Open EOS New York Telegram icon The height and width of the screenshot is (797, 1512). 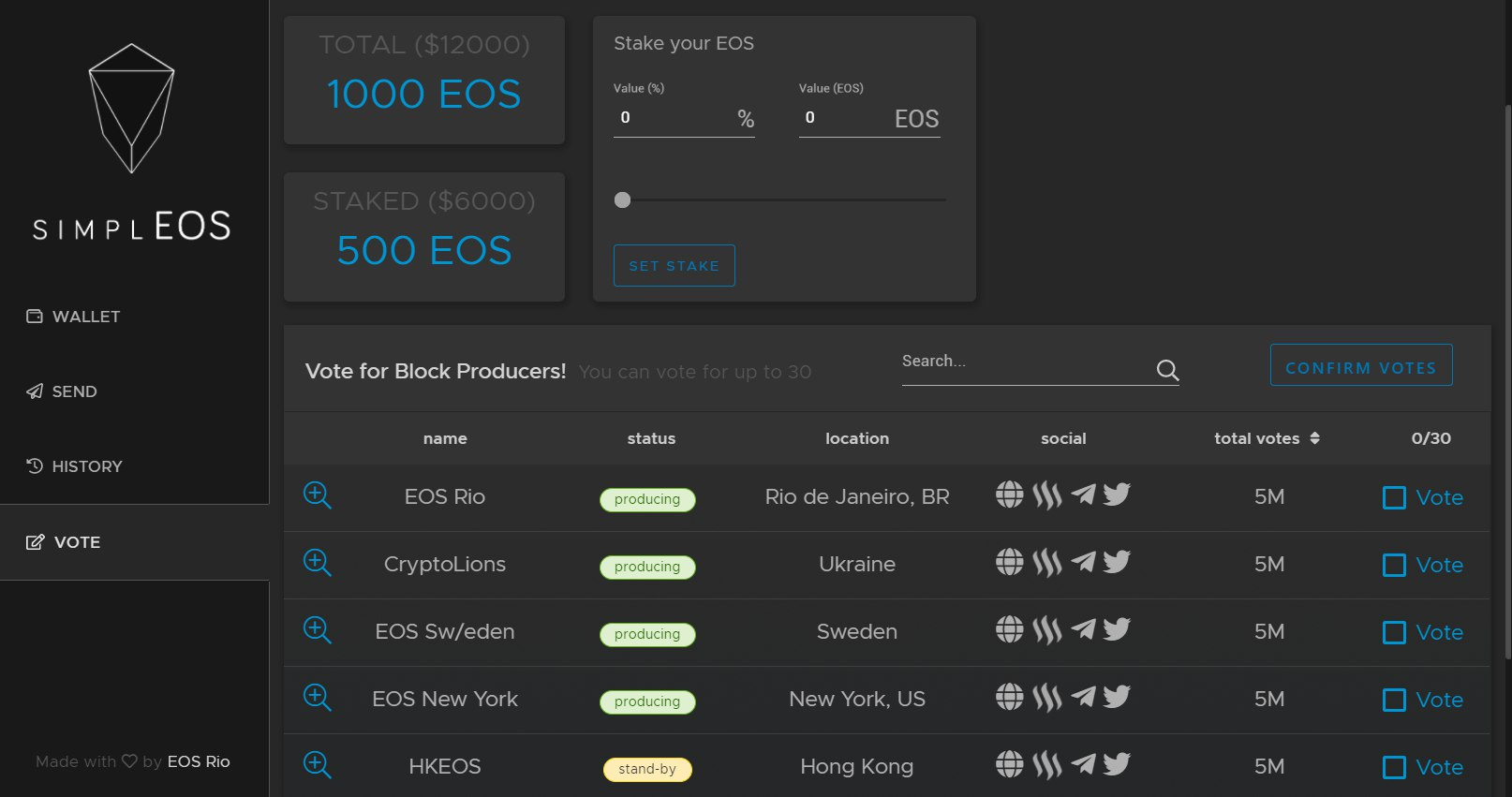point(1083,696)
